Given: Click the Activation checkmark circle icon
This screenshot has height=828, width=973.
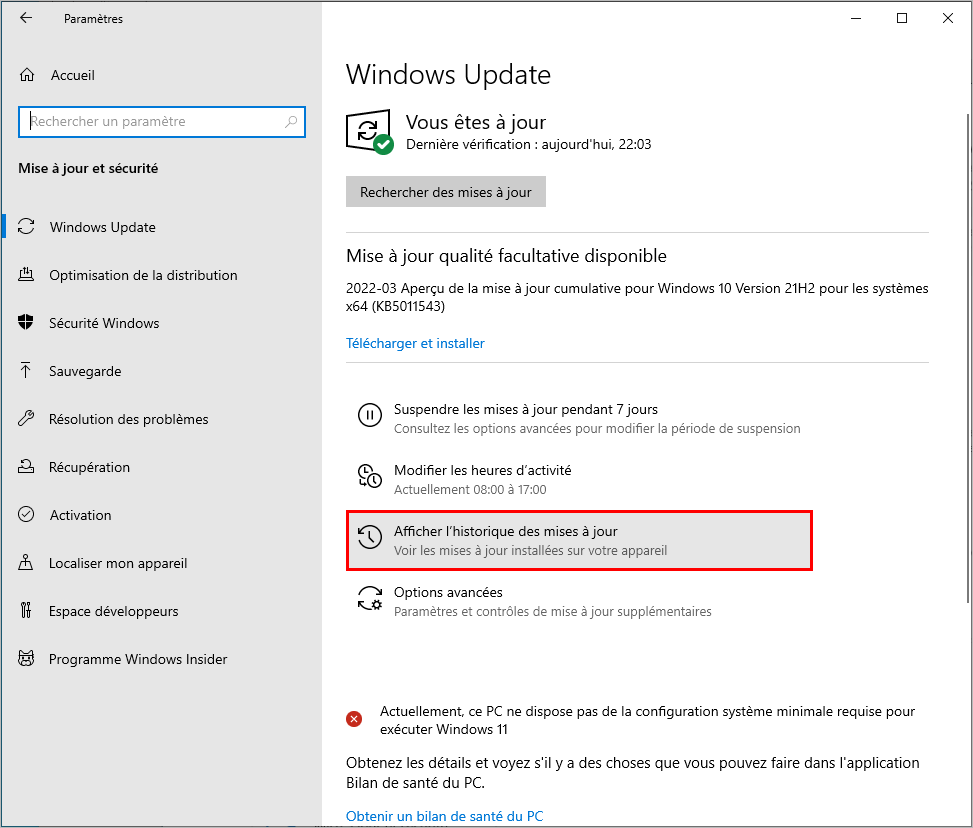Looking at the screenshot, I should tap(26, 514).
